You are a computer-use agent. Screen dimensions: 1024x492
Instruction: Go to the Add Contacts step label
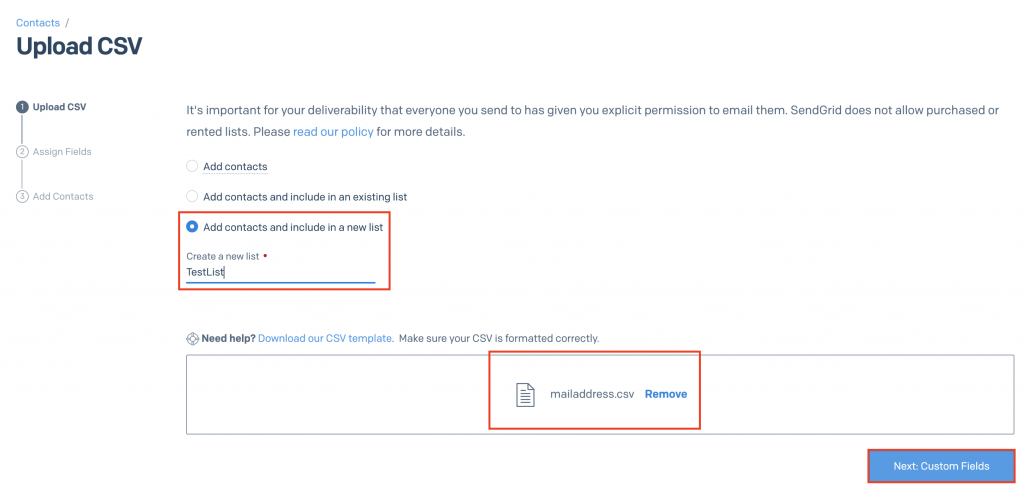pos(63,196)
